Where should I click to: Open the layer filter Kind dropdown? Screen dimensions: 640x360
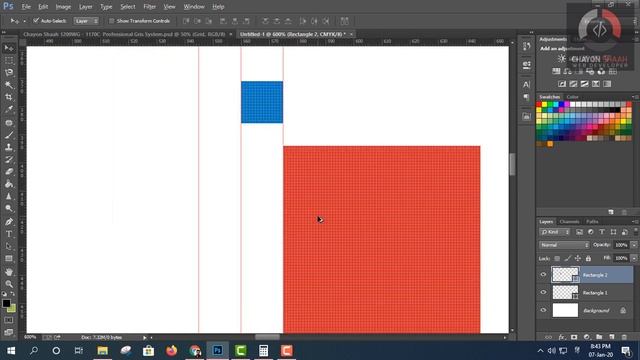pos(555,232)
